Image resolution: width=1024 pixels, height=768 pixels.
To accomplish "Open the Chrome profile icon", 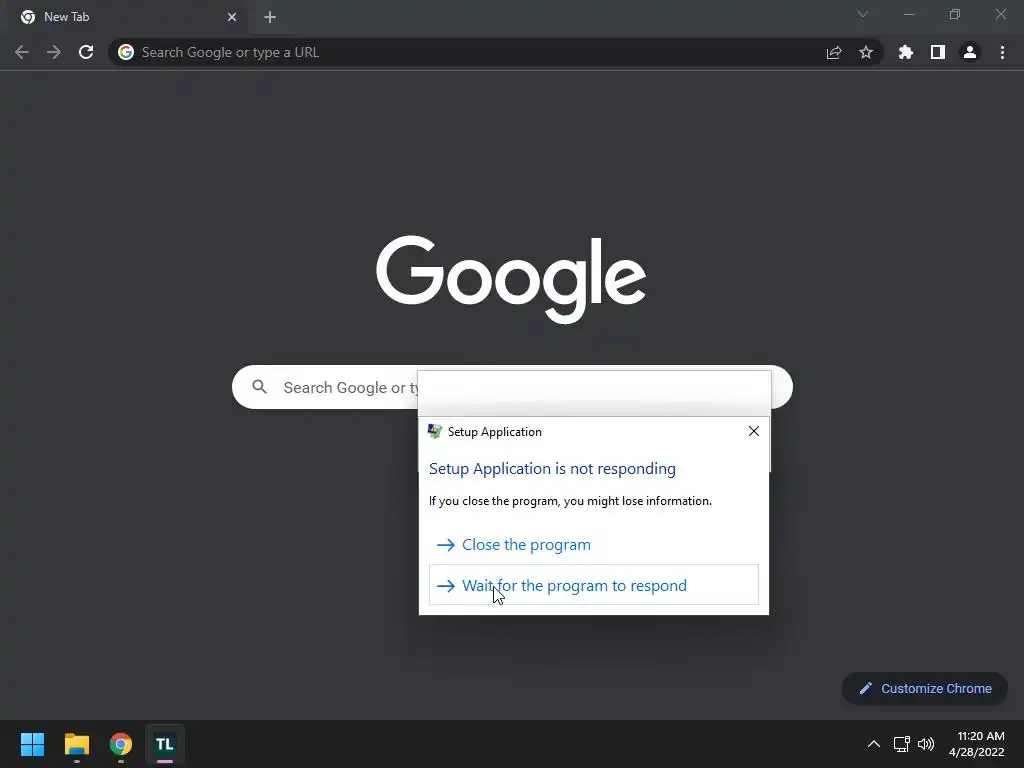I will (x=970, y=52).
